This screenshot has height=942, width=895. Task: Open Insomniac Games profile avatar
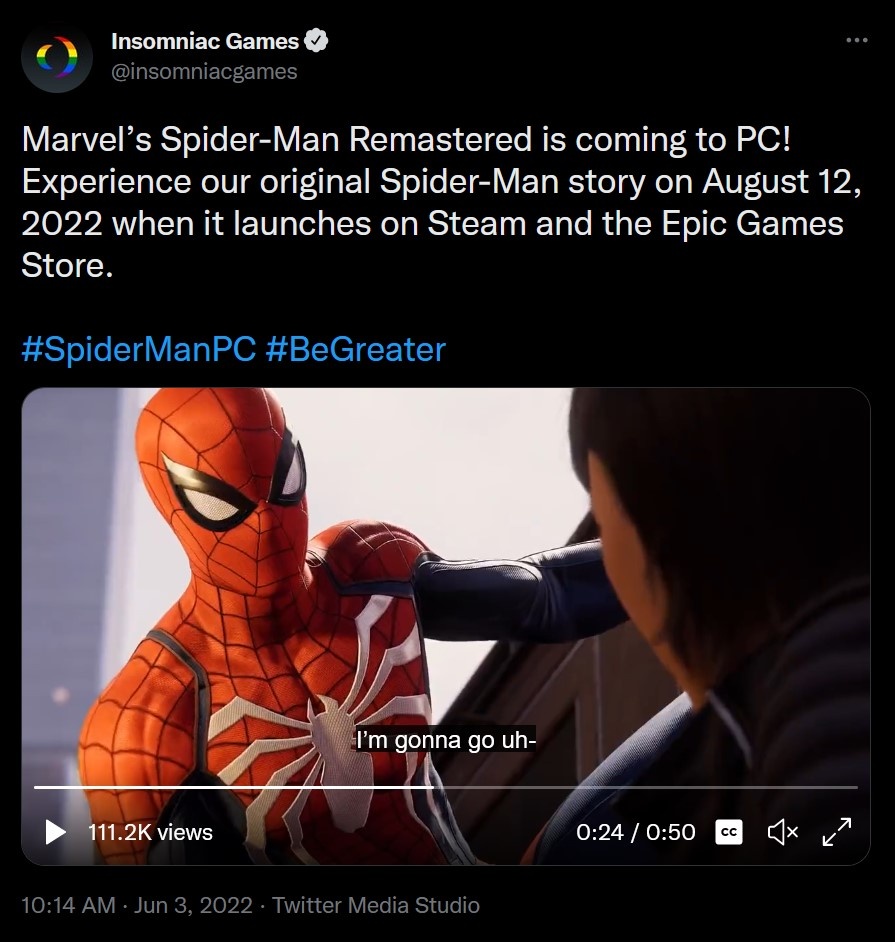[x=57, y=57]
